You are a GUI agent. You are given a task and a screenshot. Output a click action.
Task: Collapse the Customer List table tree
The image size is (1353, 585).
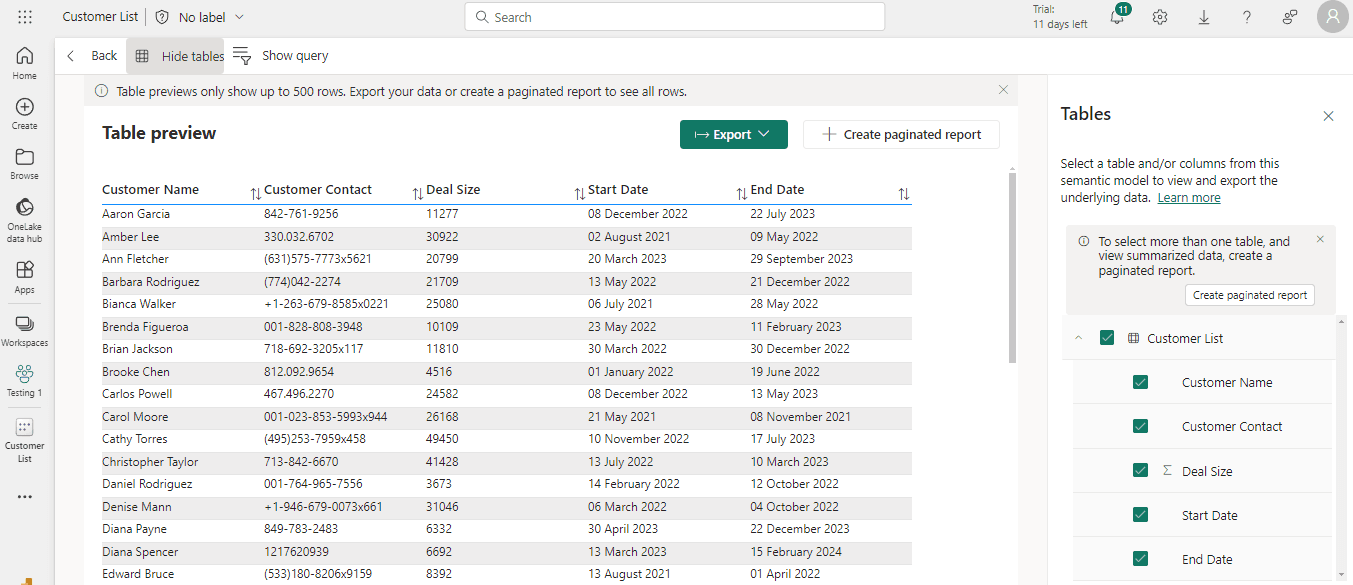1078,338
